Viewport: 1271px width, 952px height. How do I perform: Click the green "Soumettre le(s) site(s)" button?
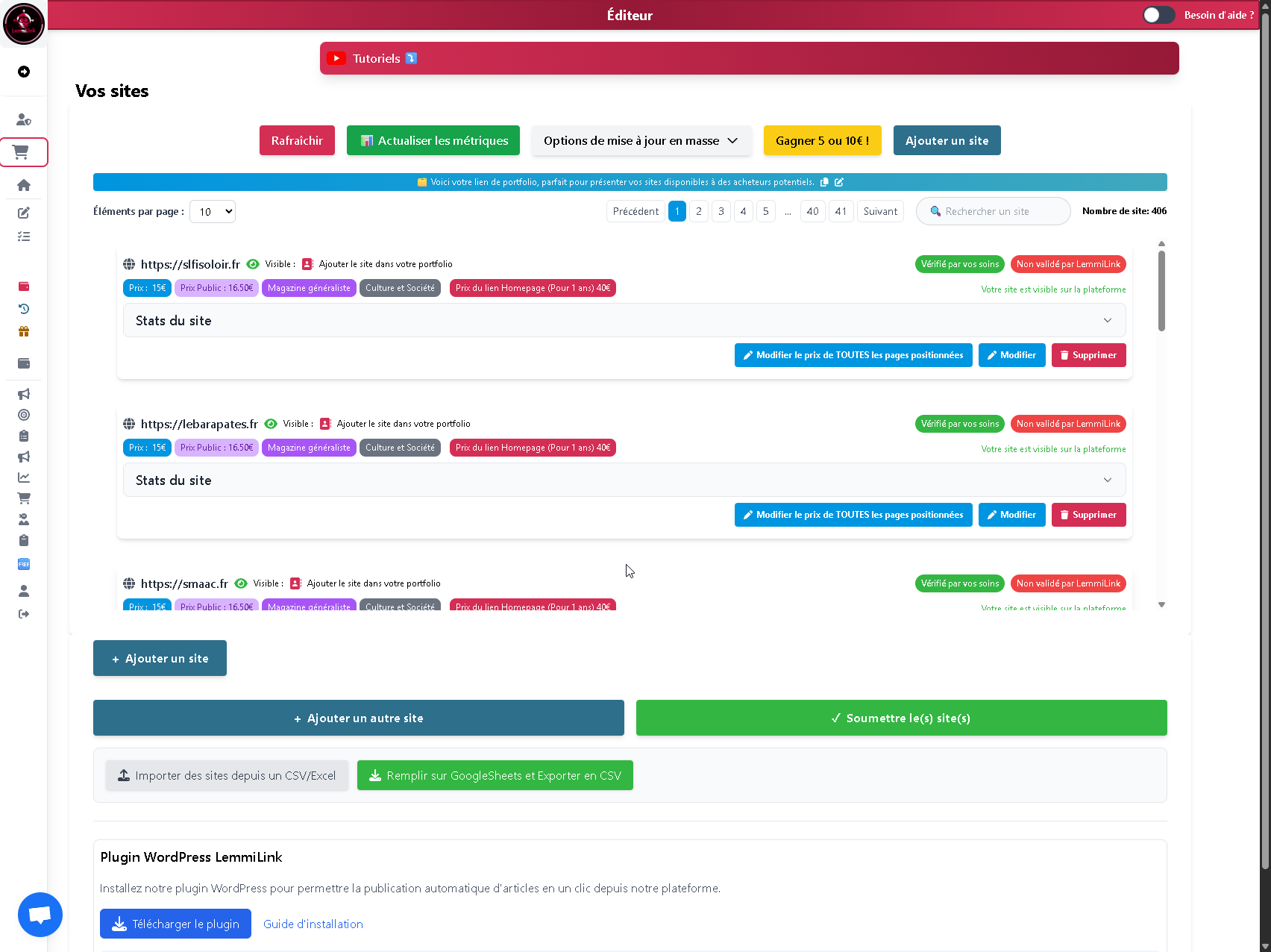pos(901,718)
